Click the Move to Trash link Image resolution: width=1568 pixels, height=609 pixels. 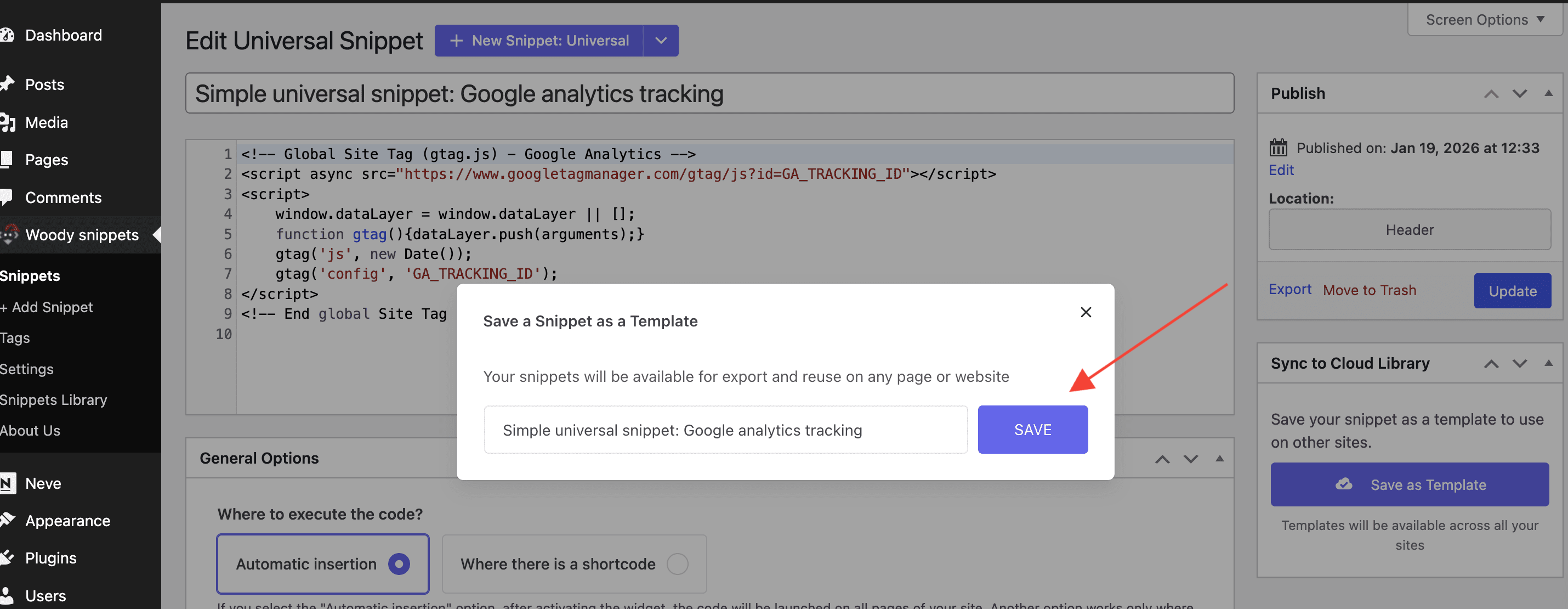pyautogui.click(x=1369, y=290)
